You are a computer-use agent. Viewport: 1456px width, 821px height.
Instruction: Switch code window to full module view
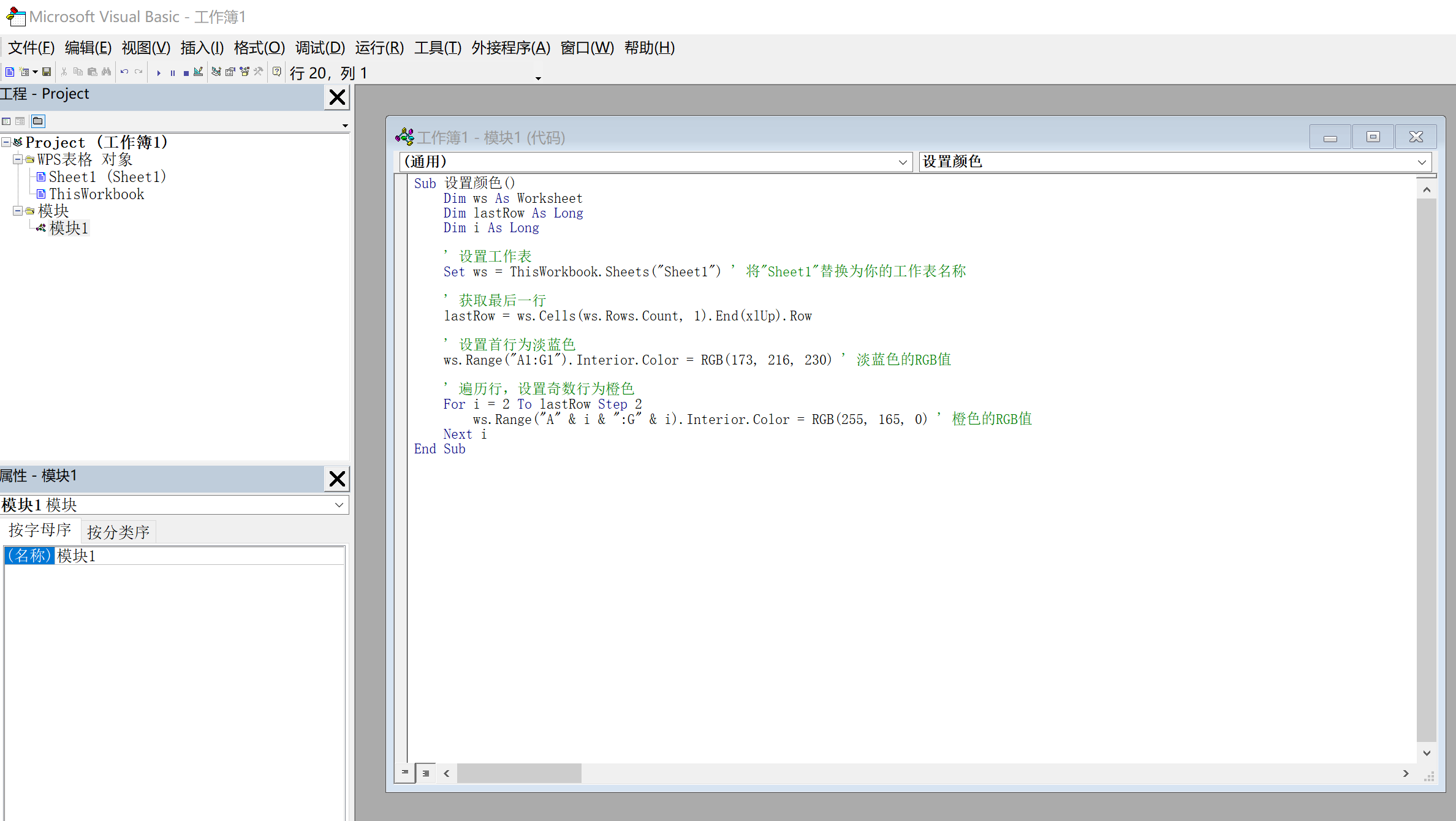(x=426, y=773)
